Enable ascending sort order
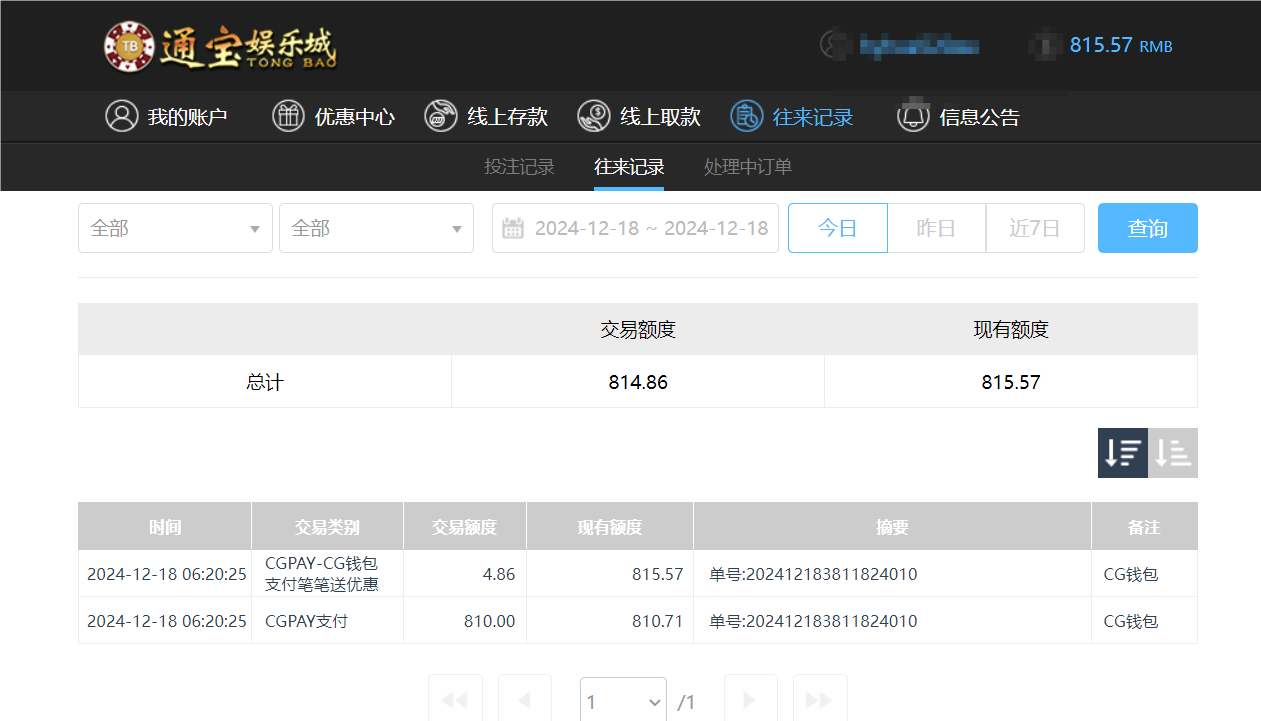The height and width of the screenshot is (721, 1261). click(x=1172, y=452)
